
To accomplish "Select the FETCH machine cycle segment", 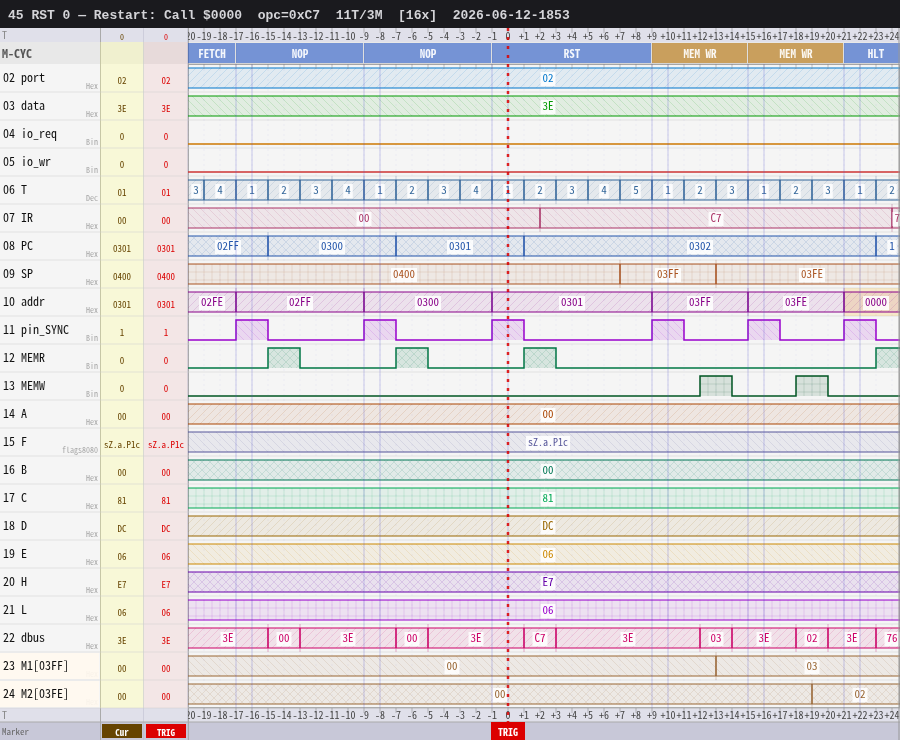I will [212, 54].
